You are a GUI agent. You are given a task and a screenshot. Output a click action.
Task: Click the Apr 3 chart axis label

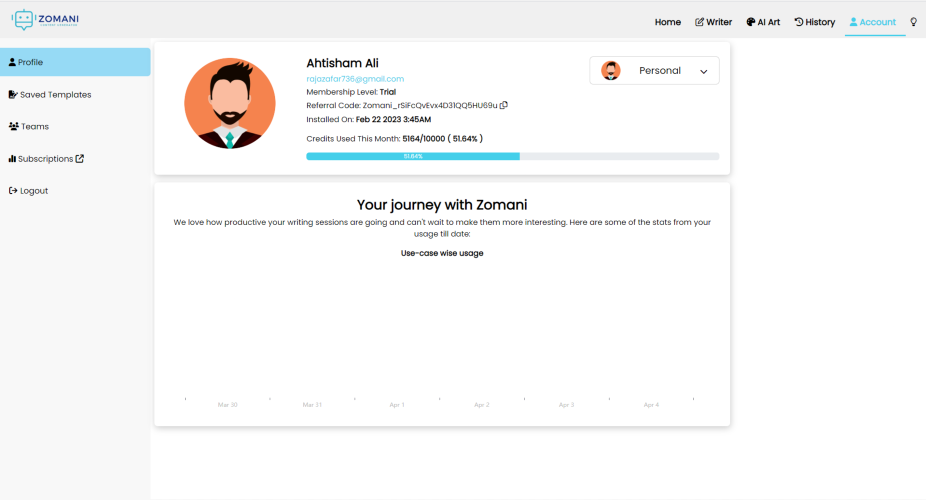click(566, 405)
